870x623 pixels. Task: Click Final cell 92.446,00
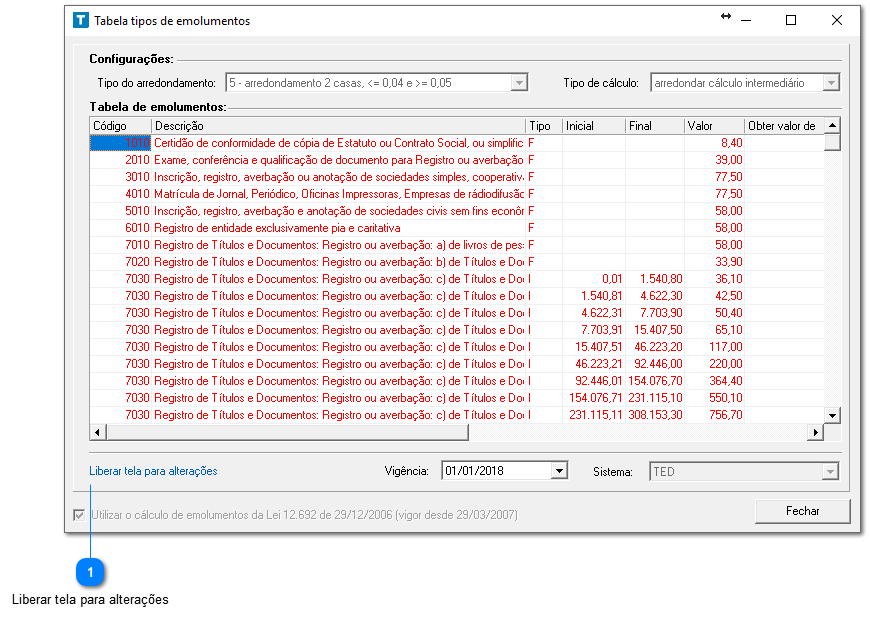point(655,364)
